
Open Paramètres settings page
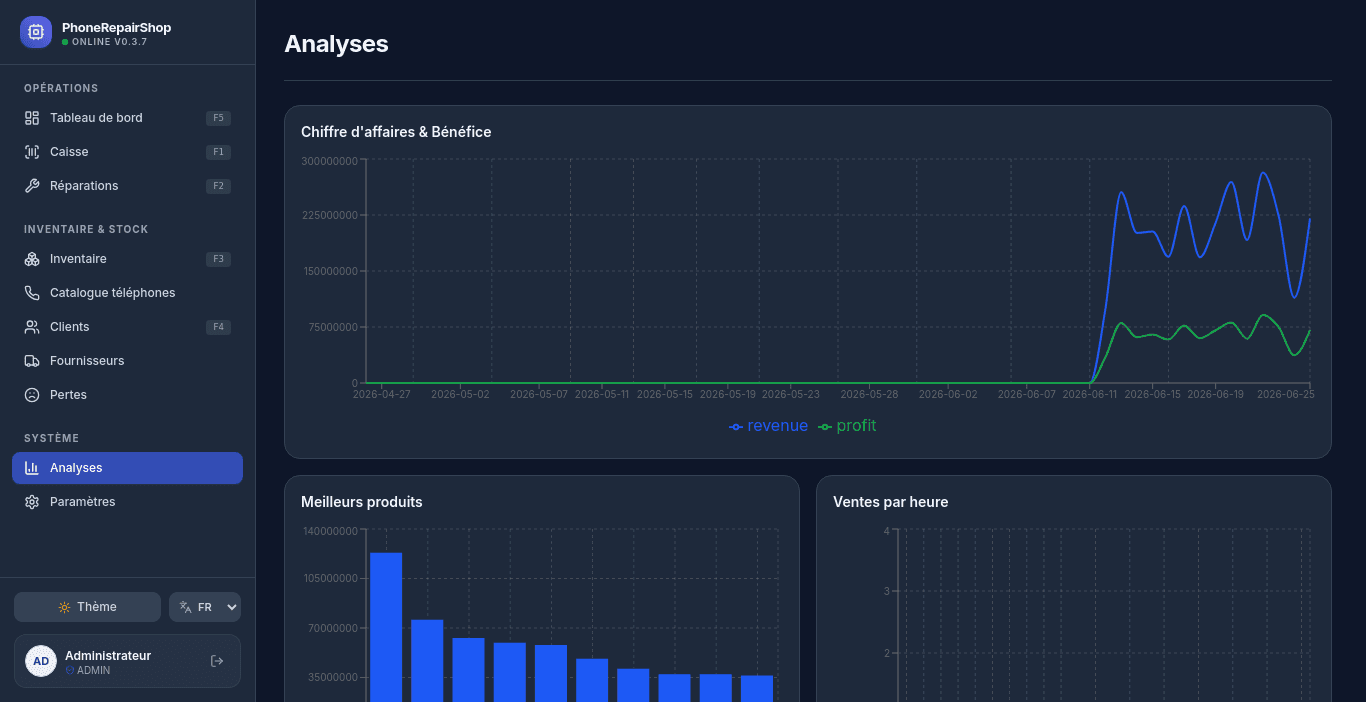click(127, 502)
